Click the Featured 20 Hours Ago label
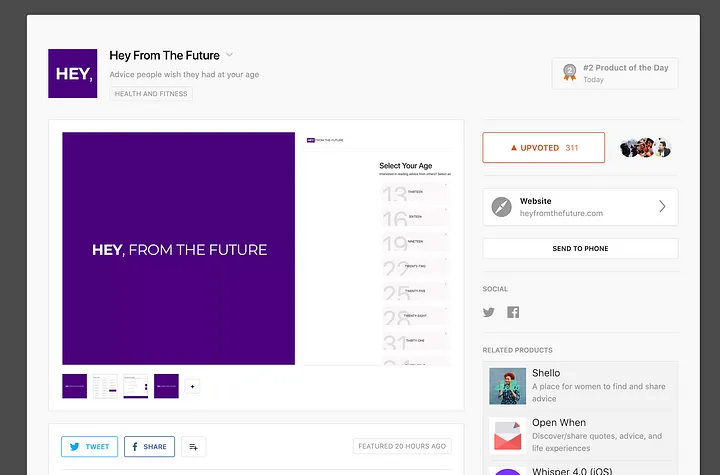This screenshot has height=475, width=720. [402, 446]
